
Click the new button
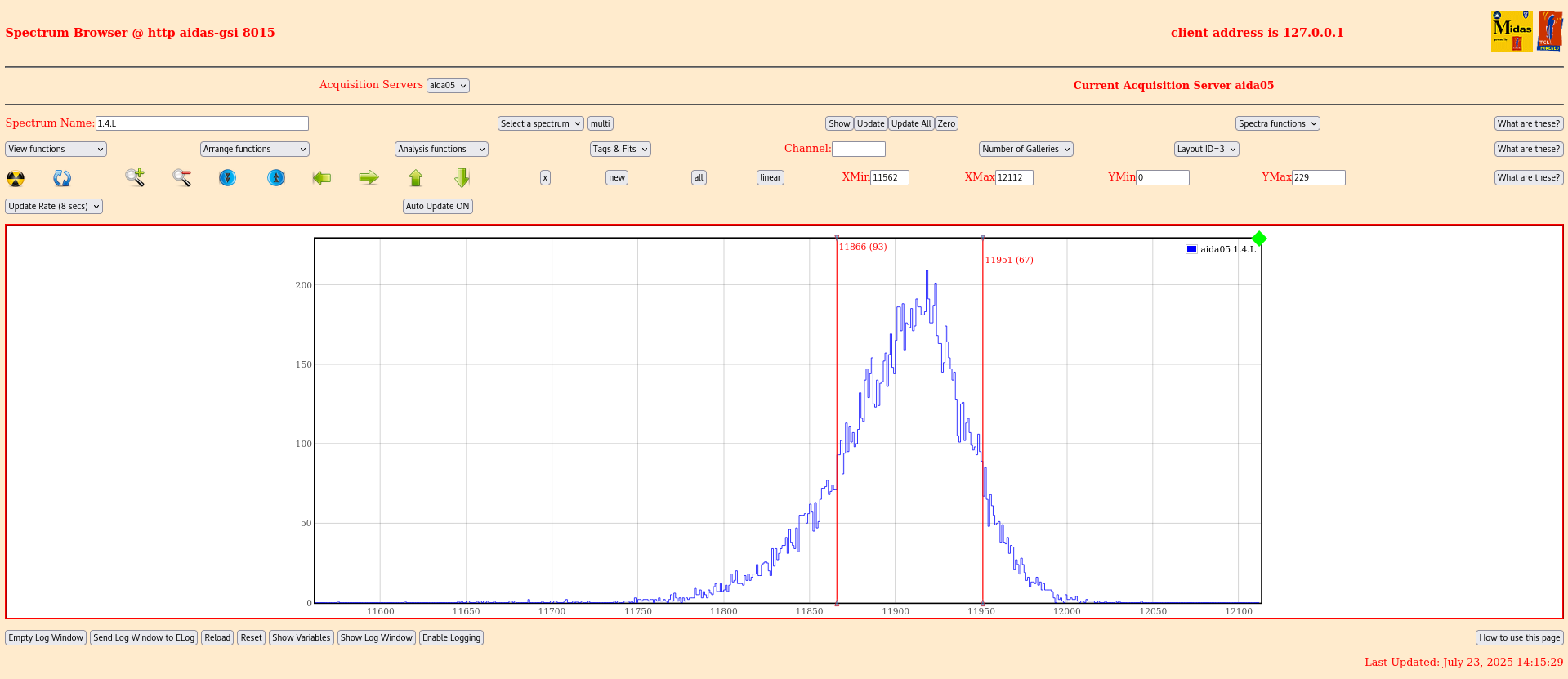(617, 177)
